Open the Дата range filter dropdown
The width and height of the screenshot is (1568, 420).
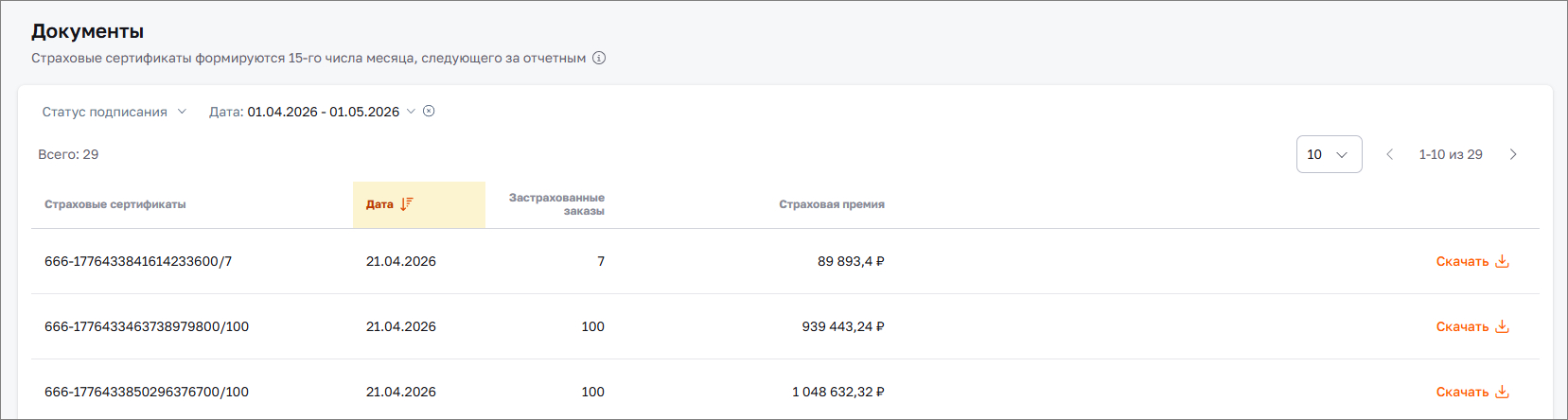coord(312,112)
